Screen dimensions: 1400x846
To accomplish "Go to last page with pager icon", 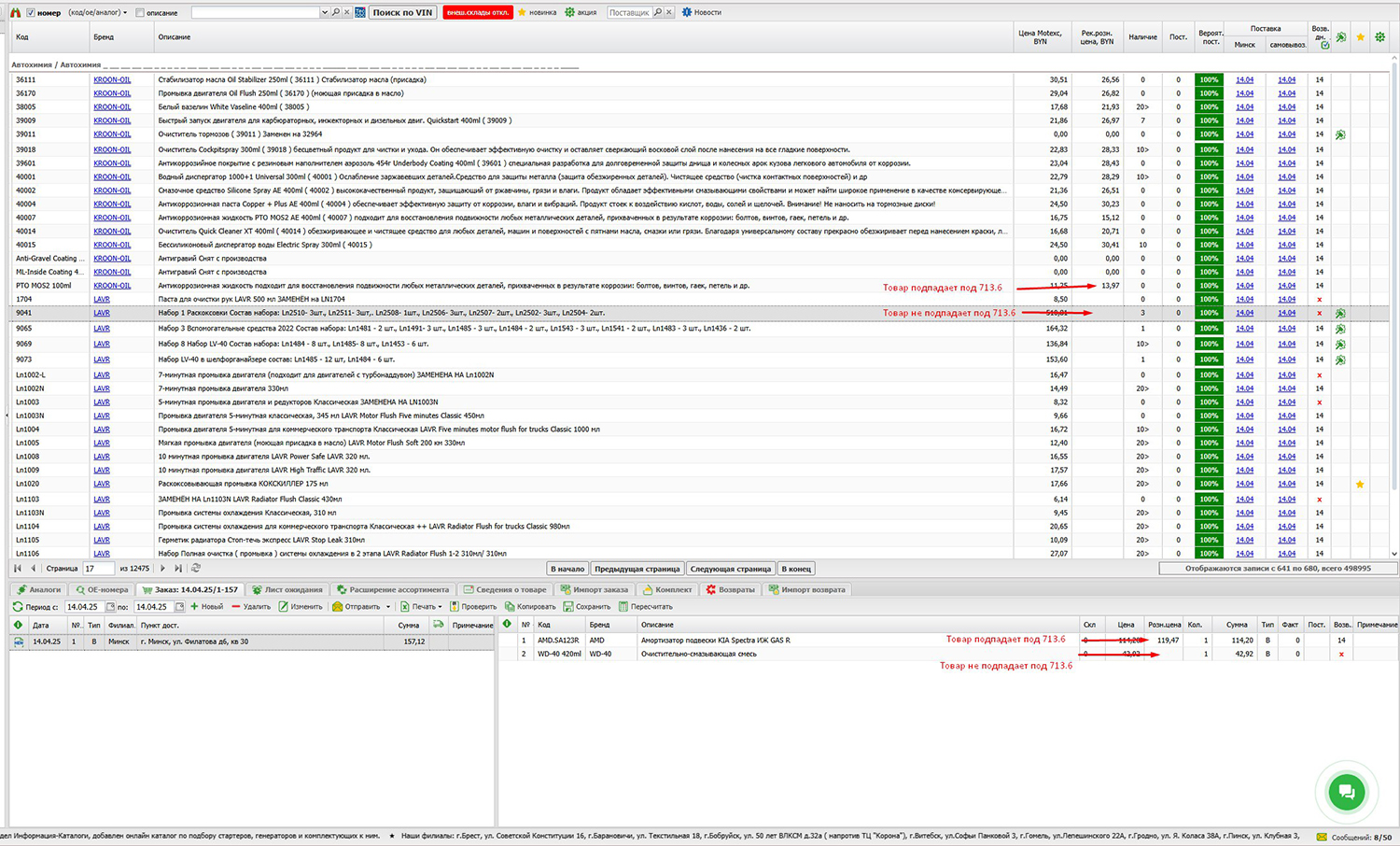I will coord(178,568).
